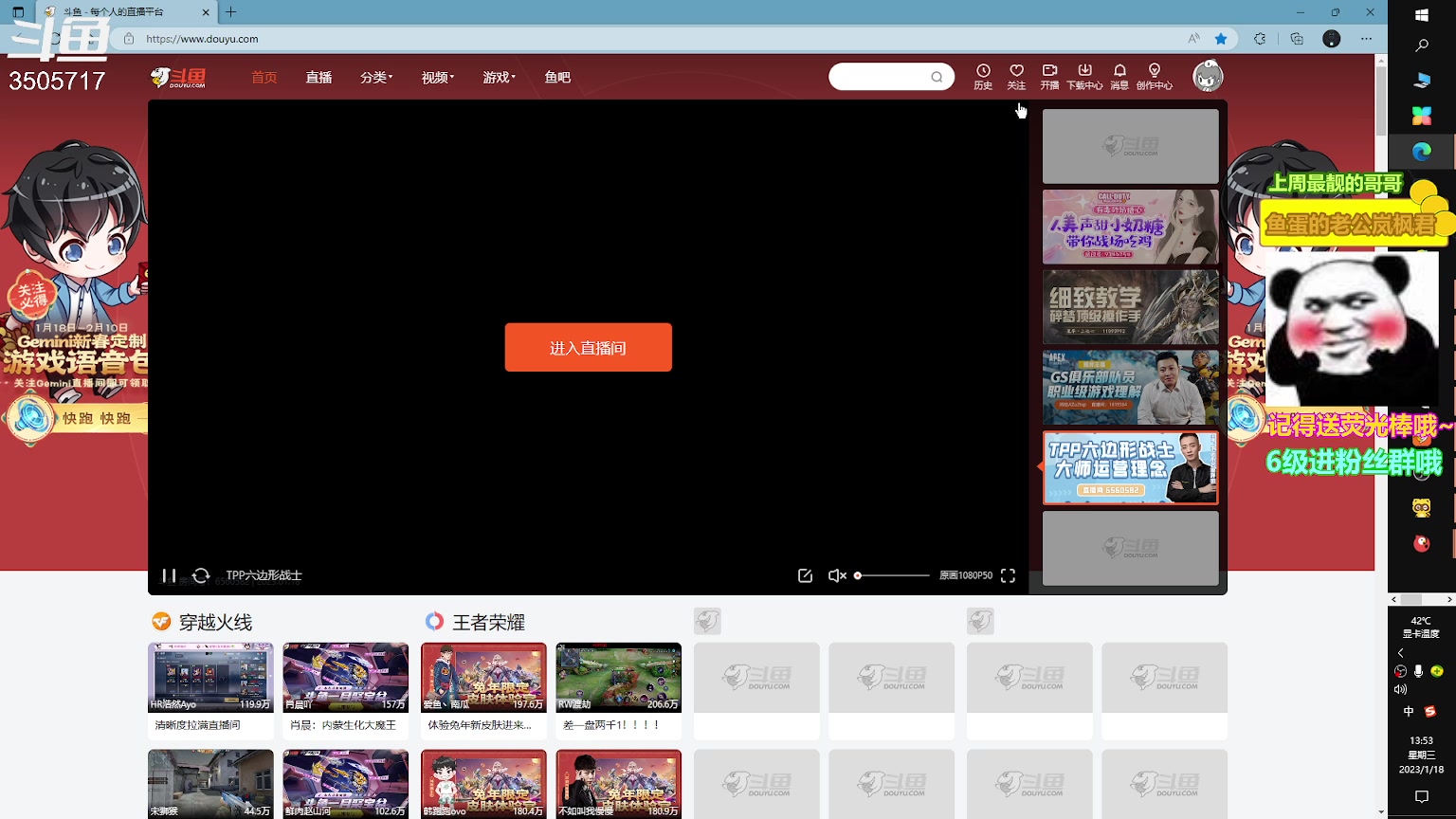Viewport: 1456px width, 819px height.
Task: Click the Edge icon in taskbar
Action: coord(1422,151)
